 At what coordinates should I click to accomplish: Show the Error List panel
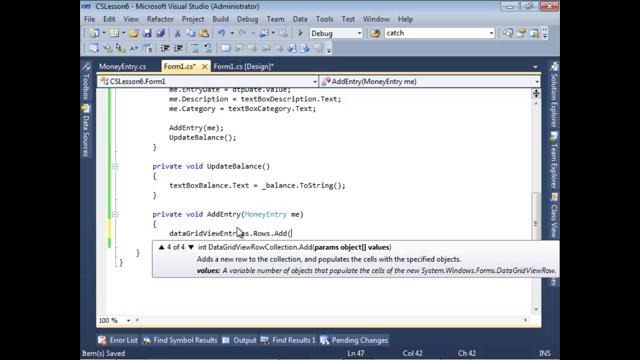coord(118,340)
